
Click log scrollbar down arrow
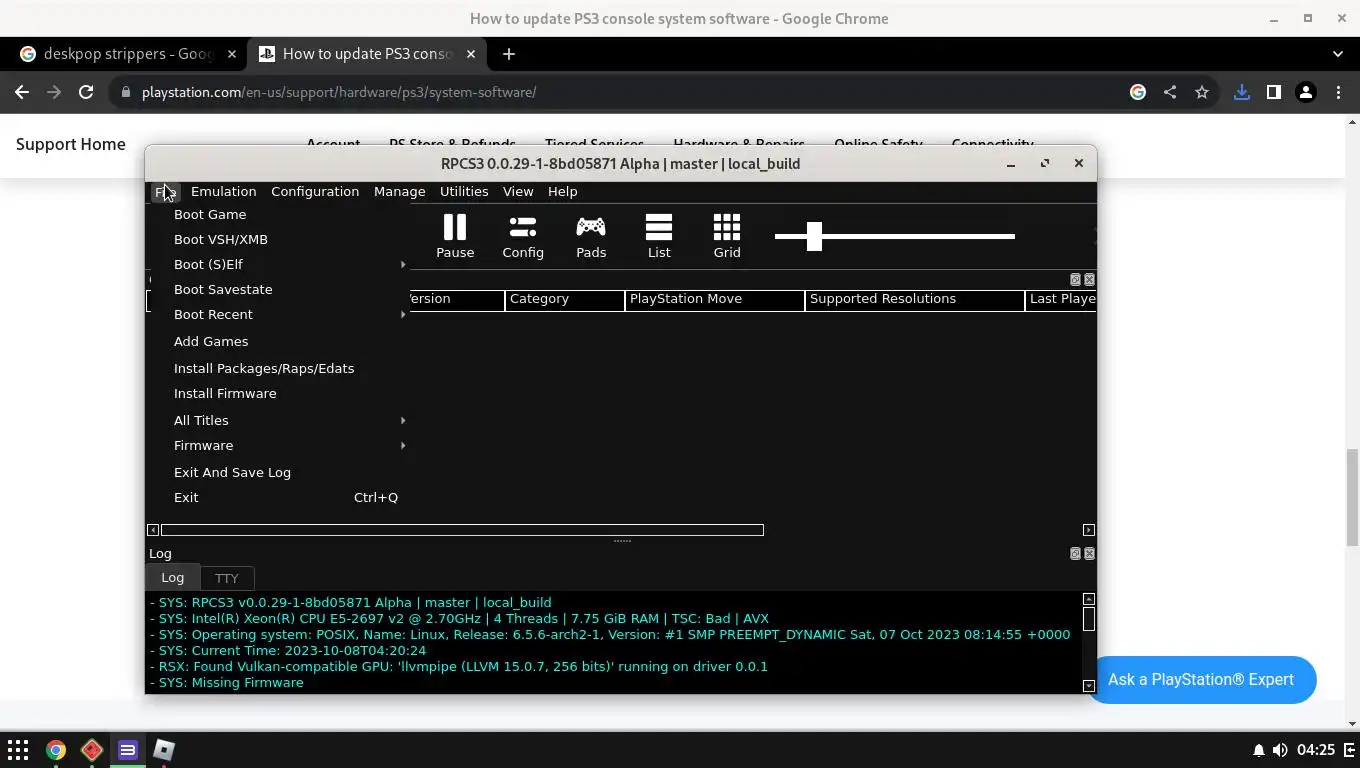[1089, 686]
